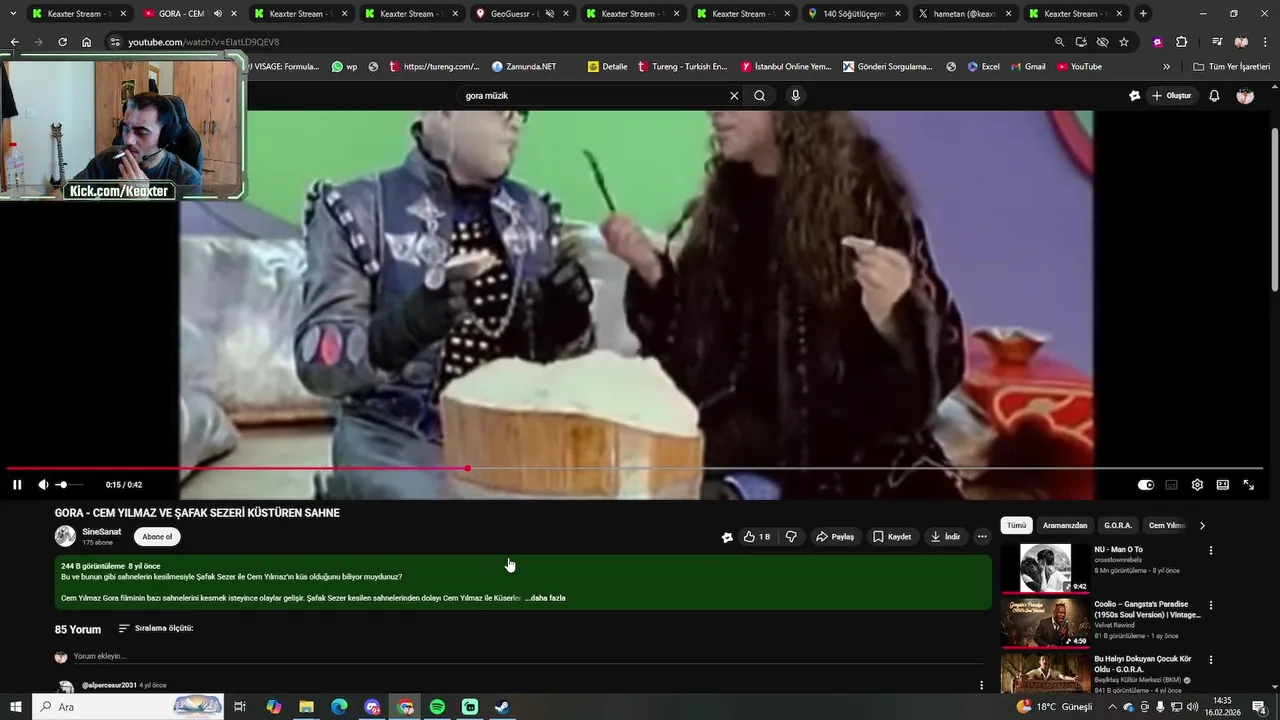Select the G.O.R.A. filter chip
1280x720 pixels.
[1118, 526]
